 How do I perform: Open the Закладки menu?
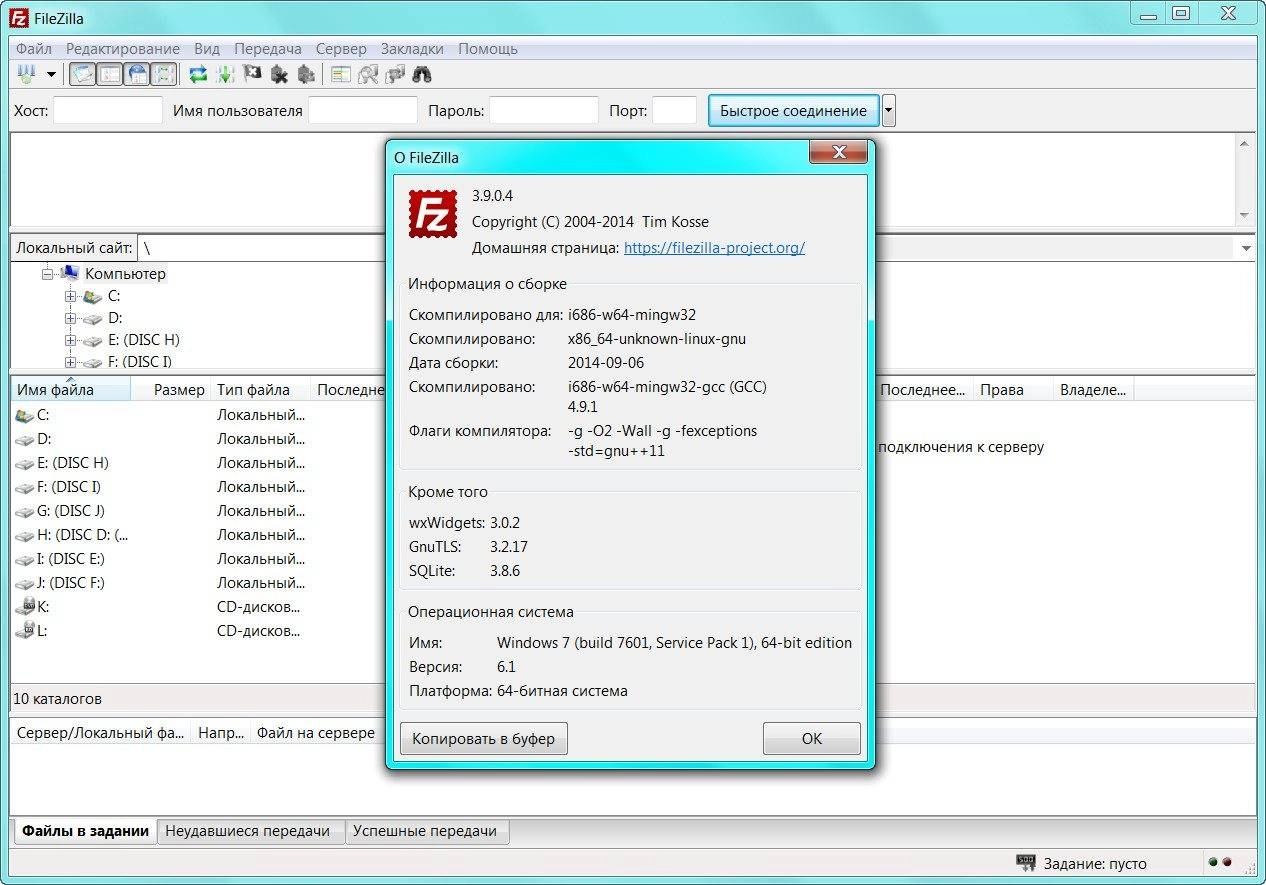pyautogui.click(x=412, y=48)
